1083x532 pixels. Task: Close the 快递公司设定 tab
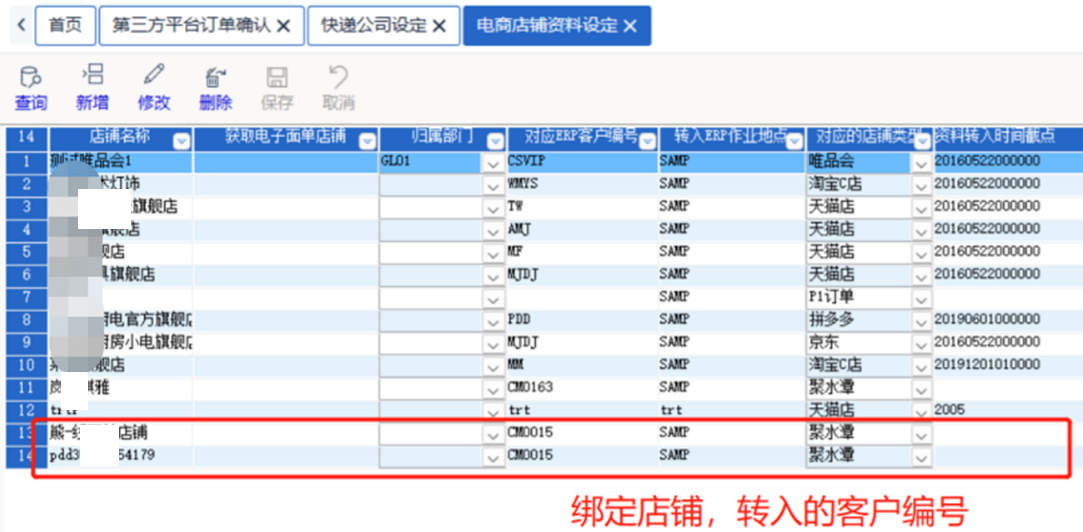click(439, 27)
